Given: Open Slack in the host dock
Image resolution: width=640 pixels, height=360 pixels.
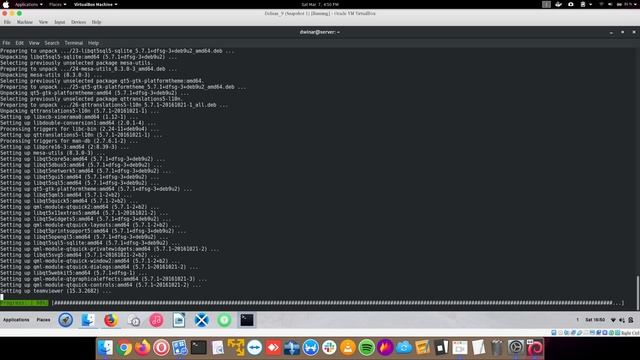Looking at the screenshot, I should [329, 348].
